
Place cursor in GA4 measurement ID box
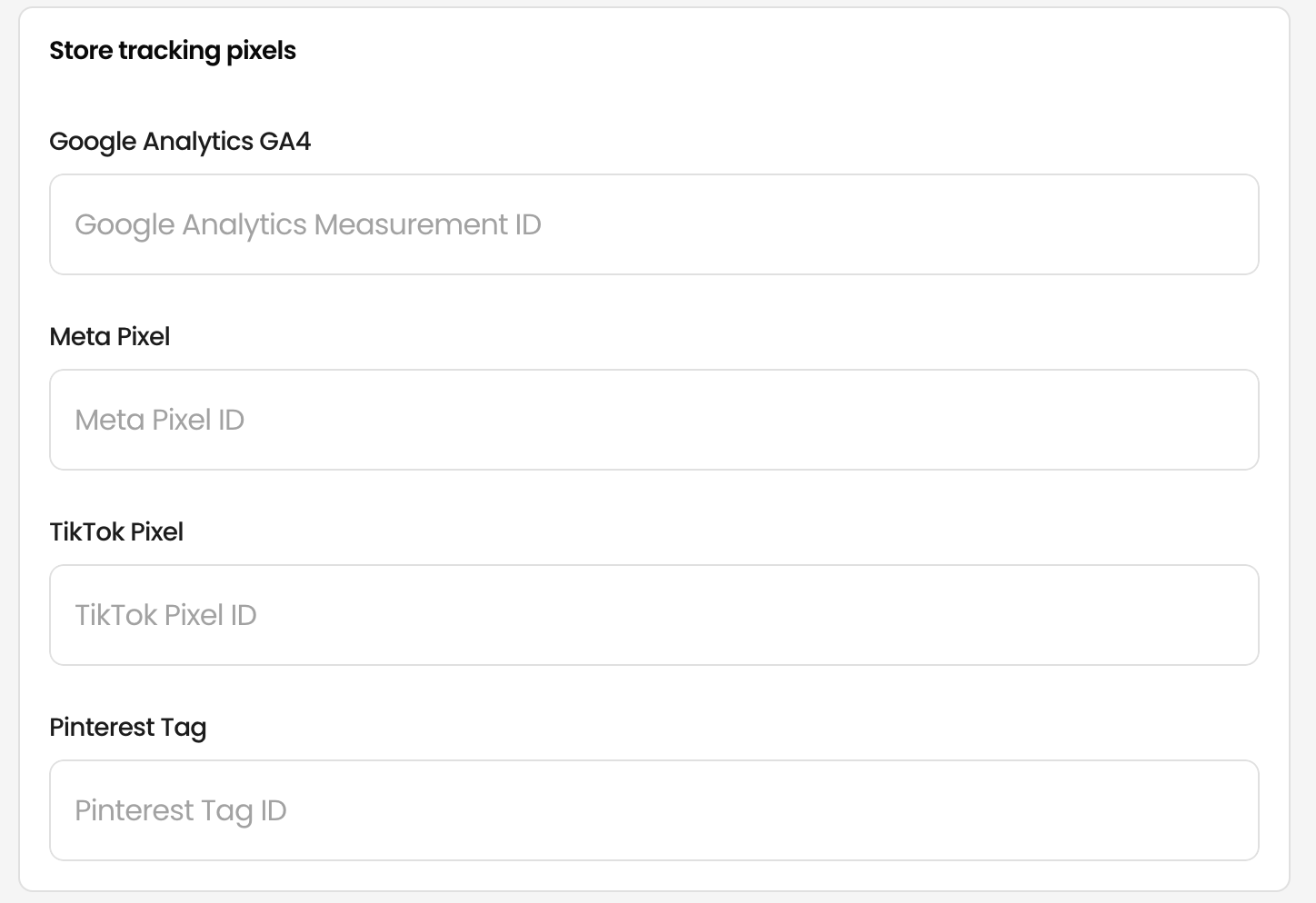pos(653,224)
